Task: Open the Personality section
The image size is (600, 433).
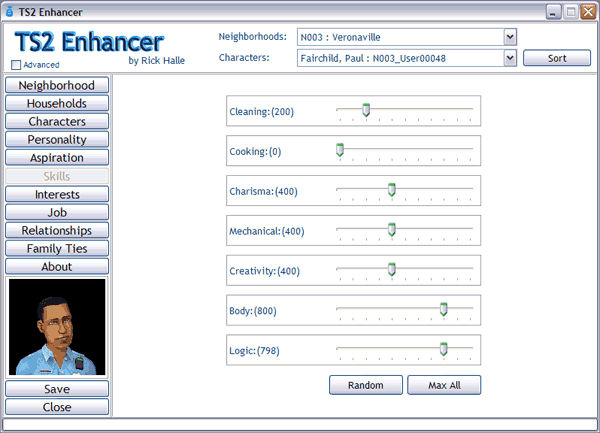Action: [57, 140]
